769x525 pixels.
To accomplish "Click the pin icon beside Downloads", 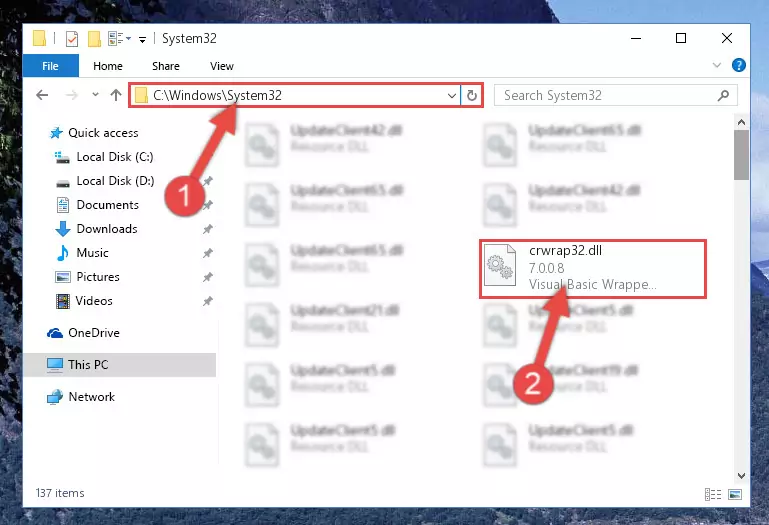I will [x=208, y=229].
